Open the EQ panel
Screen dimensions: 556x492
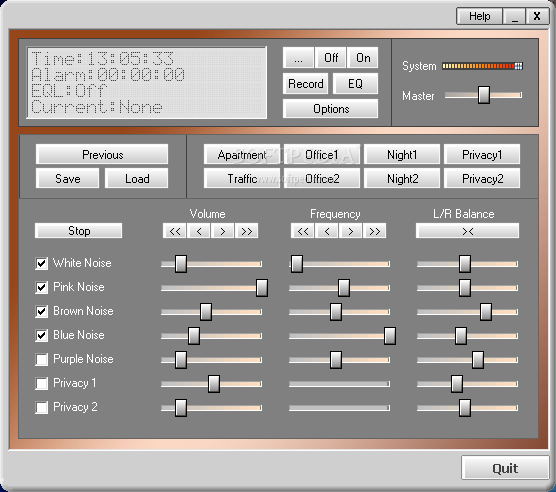click(x=355, y=84)
